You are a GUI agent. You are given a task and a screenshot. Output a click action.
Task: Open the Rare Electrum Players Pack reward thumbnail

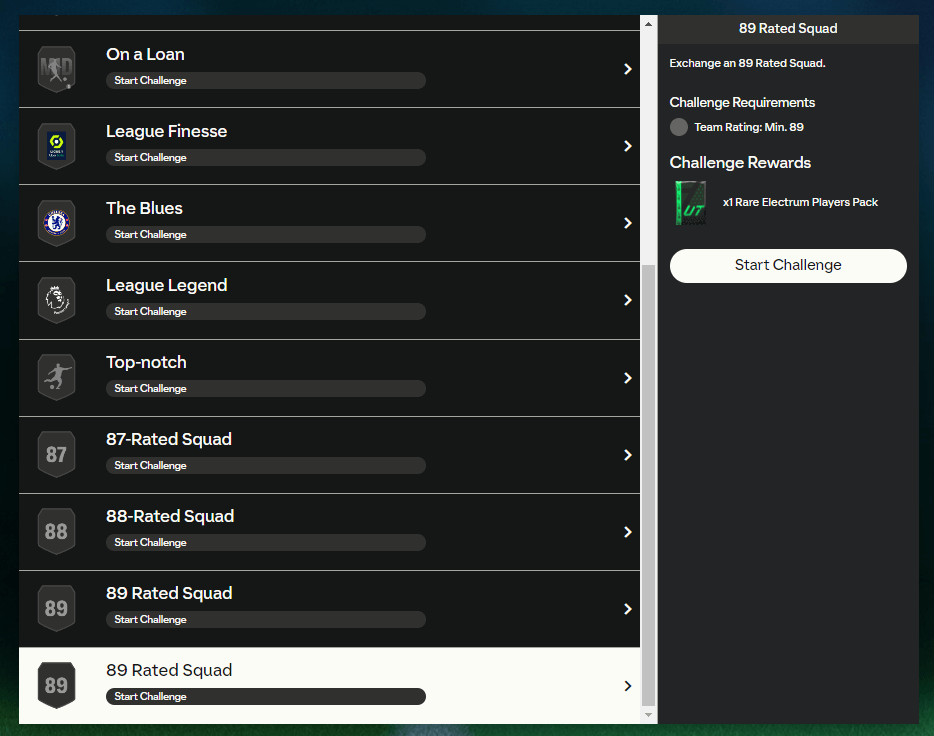pos(690,203)
